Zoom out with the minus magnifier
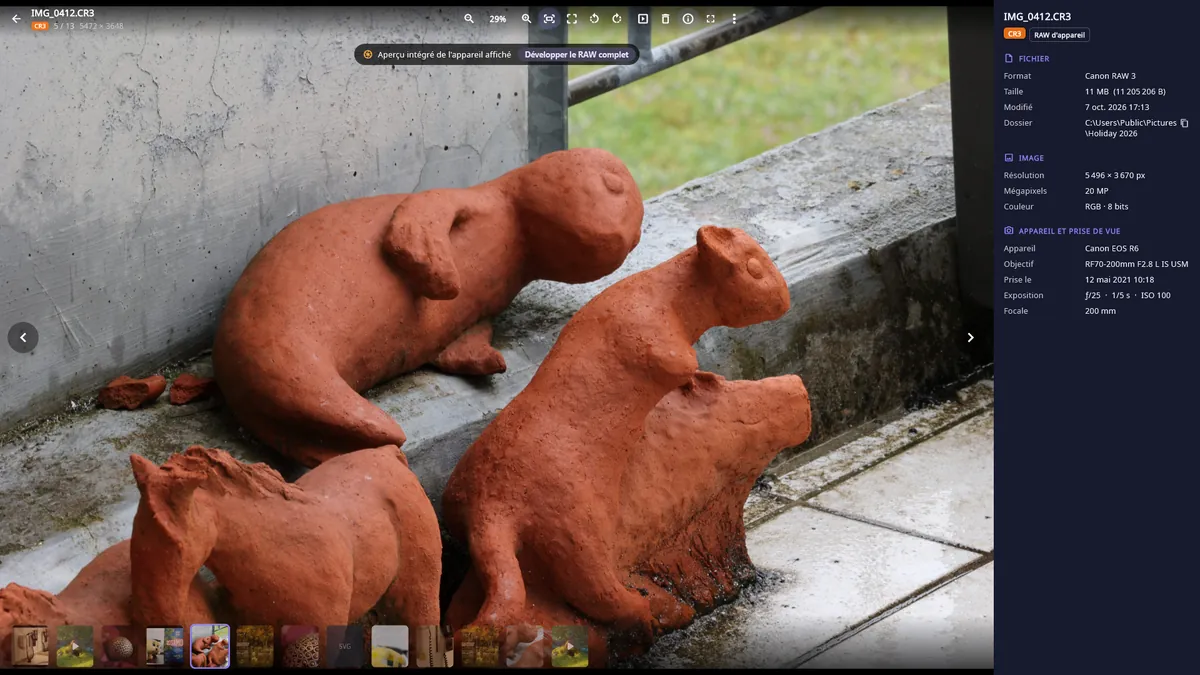This screenshot has width=1200, height=675. [x=469, y=19]
